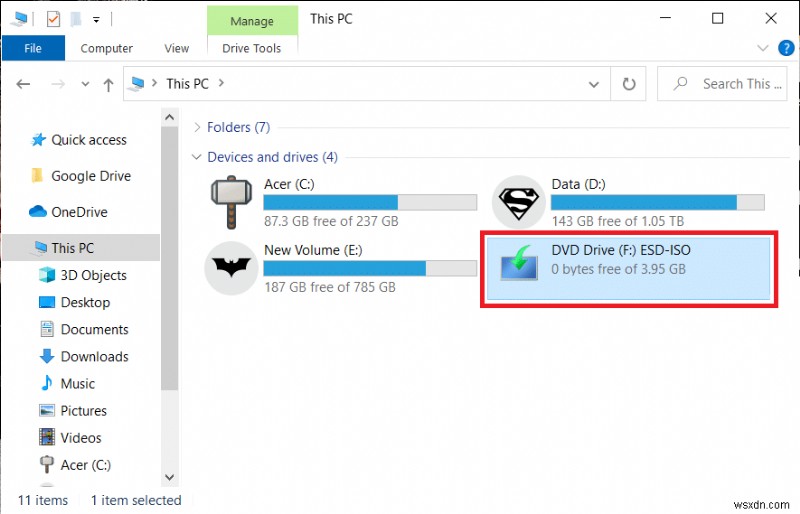Click the chevron after This PC breadcrumb

pos(221,83)
